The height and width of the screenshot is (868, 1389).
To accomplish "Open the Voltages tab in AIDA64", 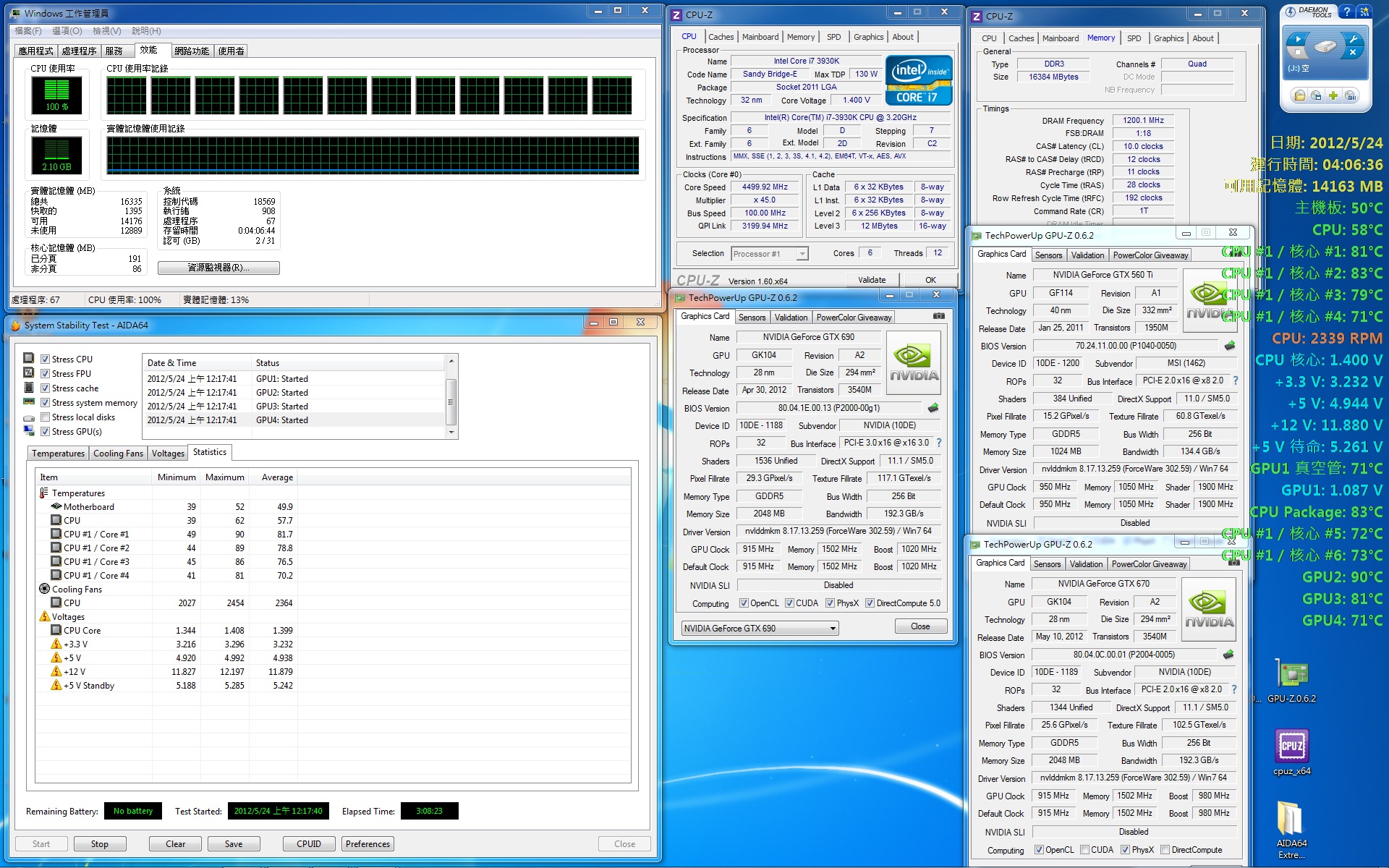I will coord(168,454).
